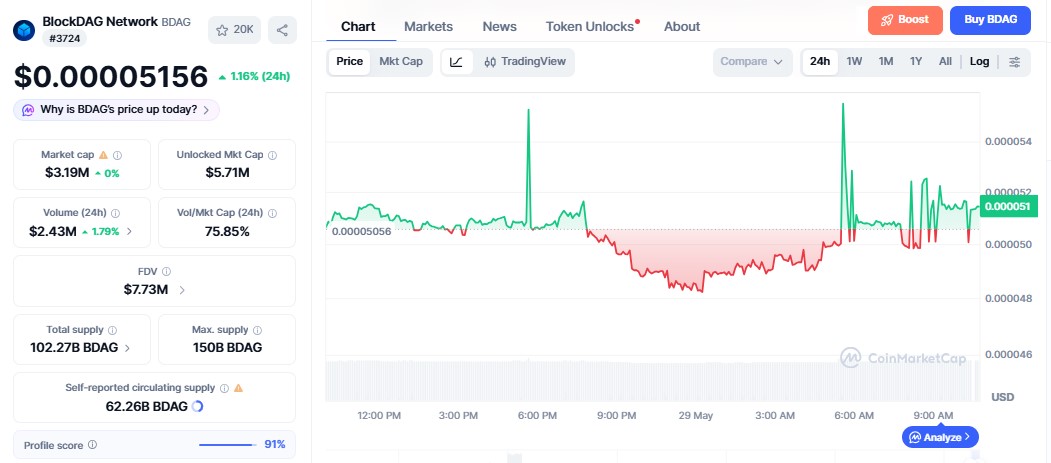
Task: Click the volume bars below the chart
Action: (652, 381)
